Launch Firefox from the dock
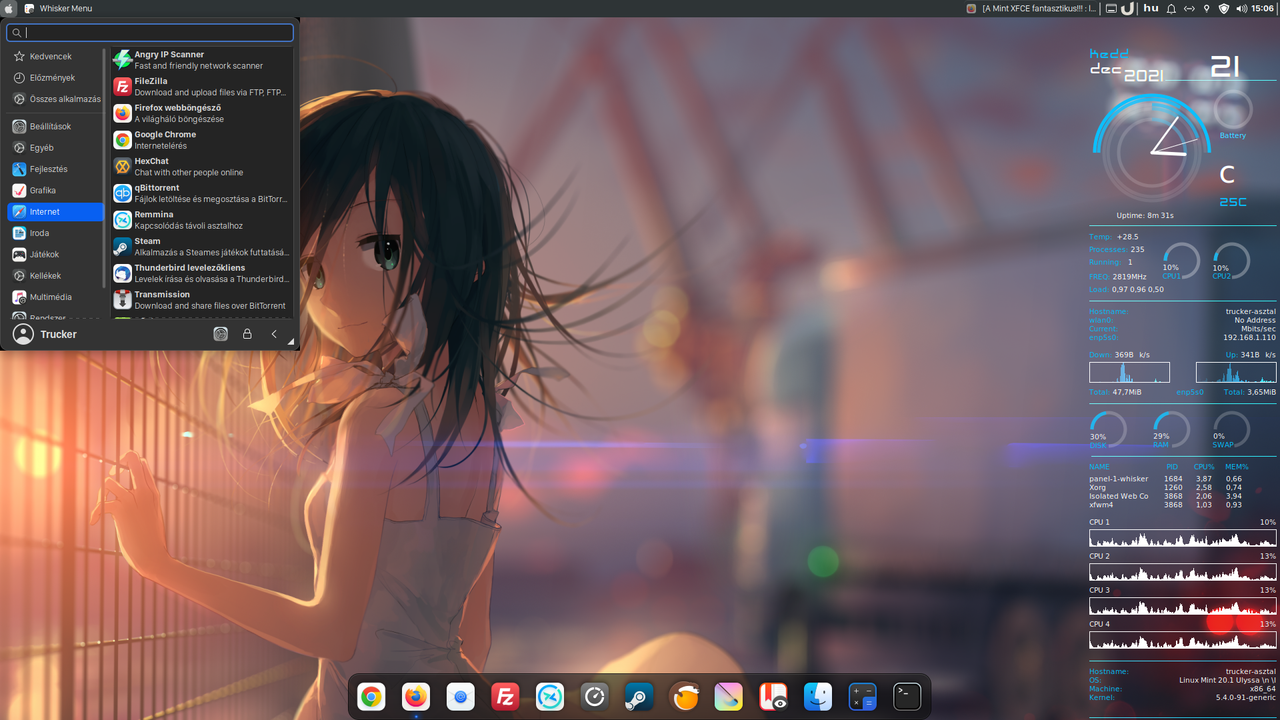This screenshot has width=1280, height=720. click(416, 696)
